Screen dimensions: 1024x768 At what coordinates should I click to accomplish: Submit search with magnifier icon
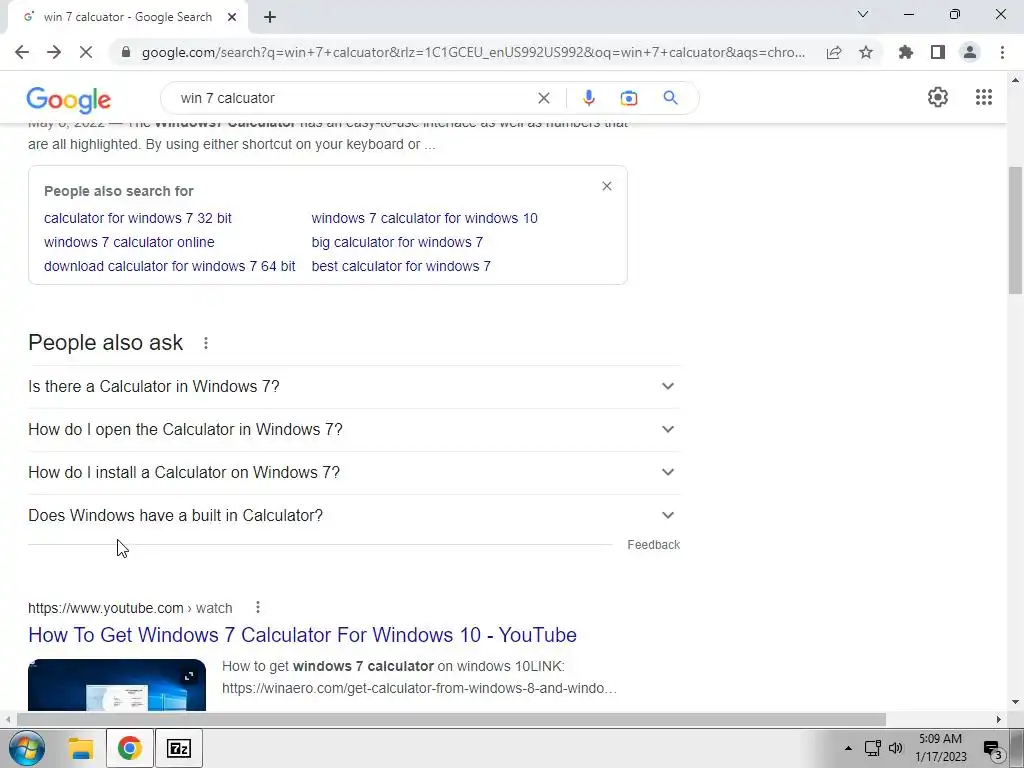[671, 98]
